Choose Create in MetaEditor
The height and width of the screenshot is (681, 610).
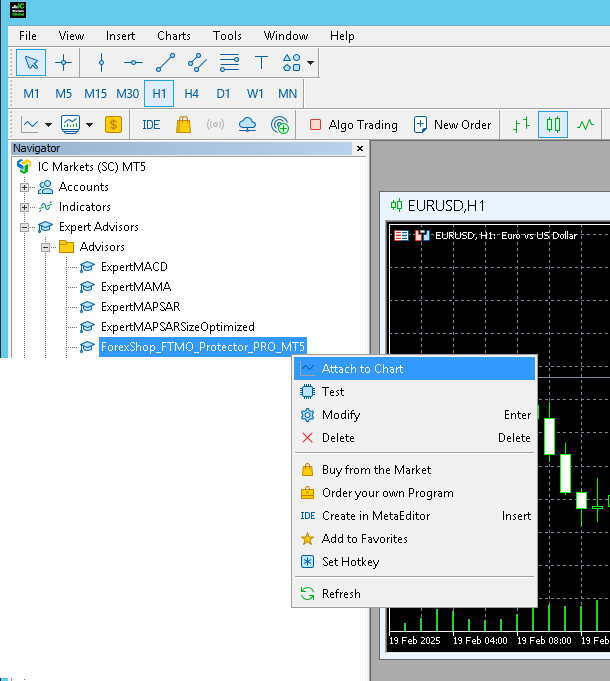tap(415, 516)
